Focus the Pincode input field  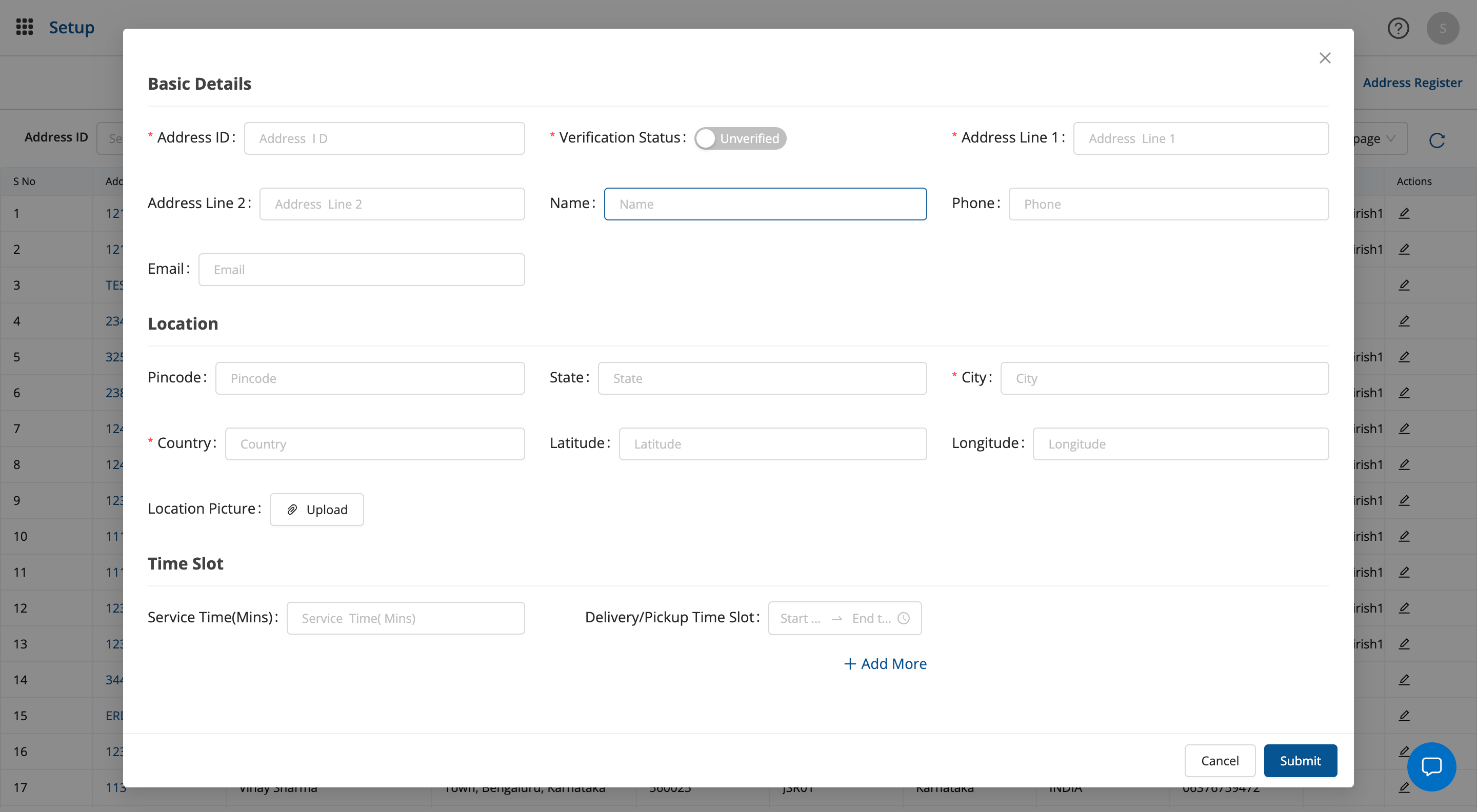point(370,378)
